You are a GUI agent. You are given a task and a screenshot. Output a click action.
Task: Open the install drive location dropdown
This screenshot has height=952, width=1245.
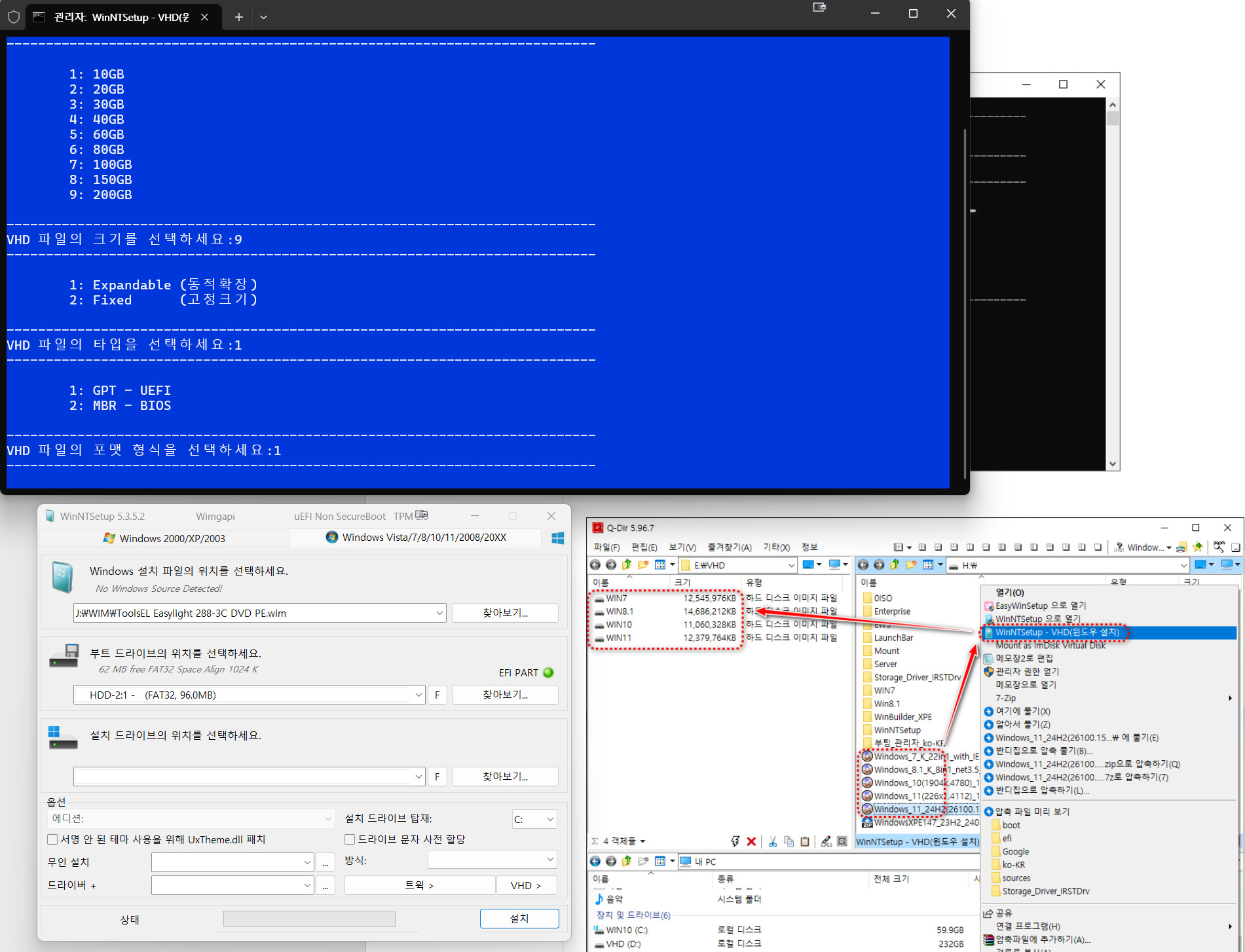[x=418, y=777]
